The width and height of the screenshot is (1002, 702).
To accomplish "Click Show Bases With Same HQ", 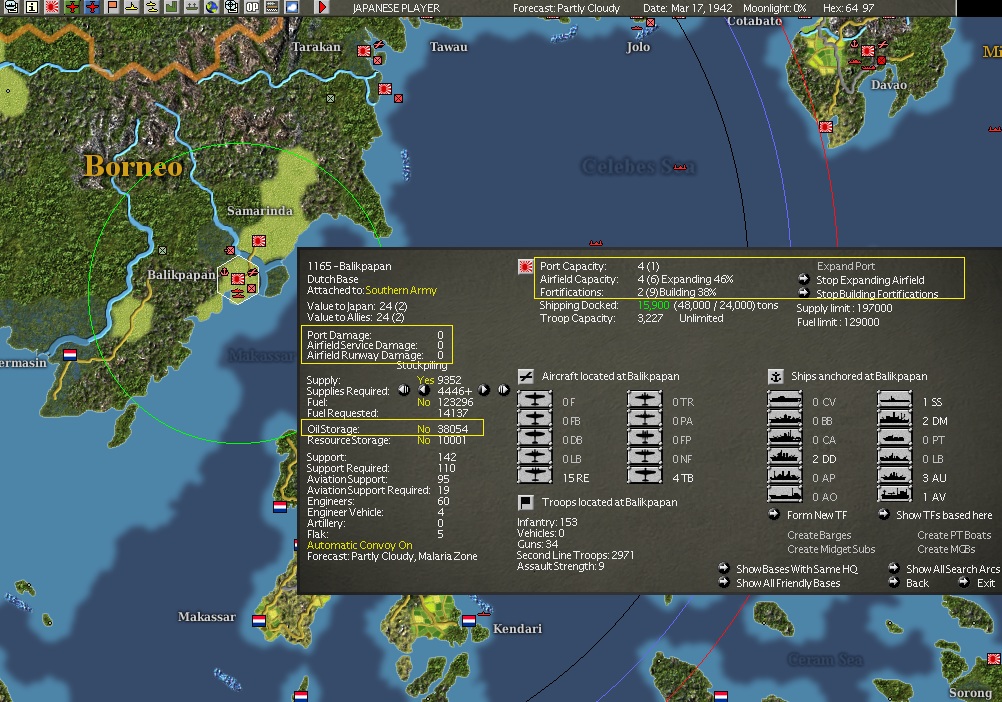I will [x=797, y=569].
